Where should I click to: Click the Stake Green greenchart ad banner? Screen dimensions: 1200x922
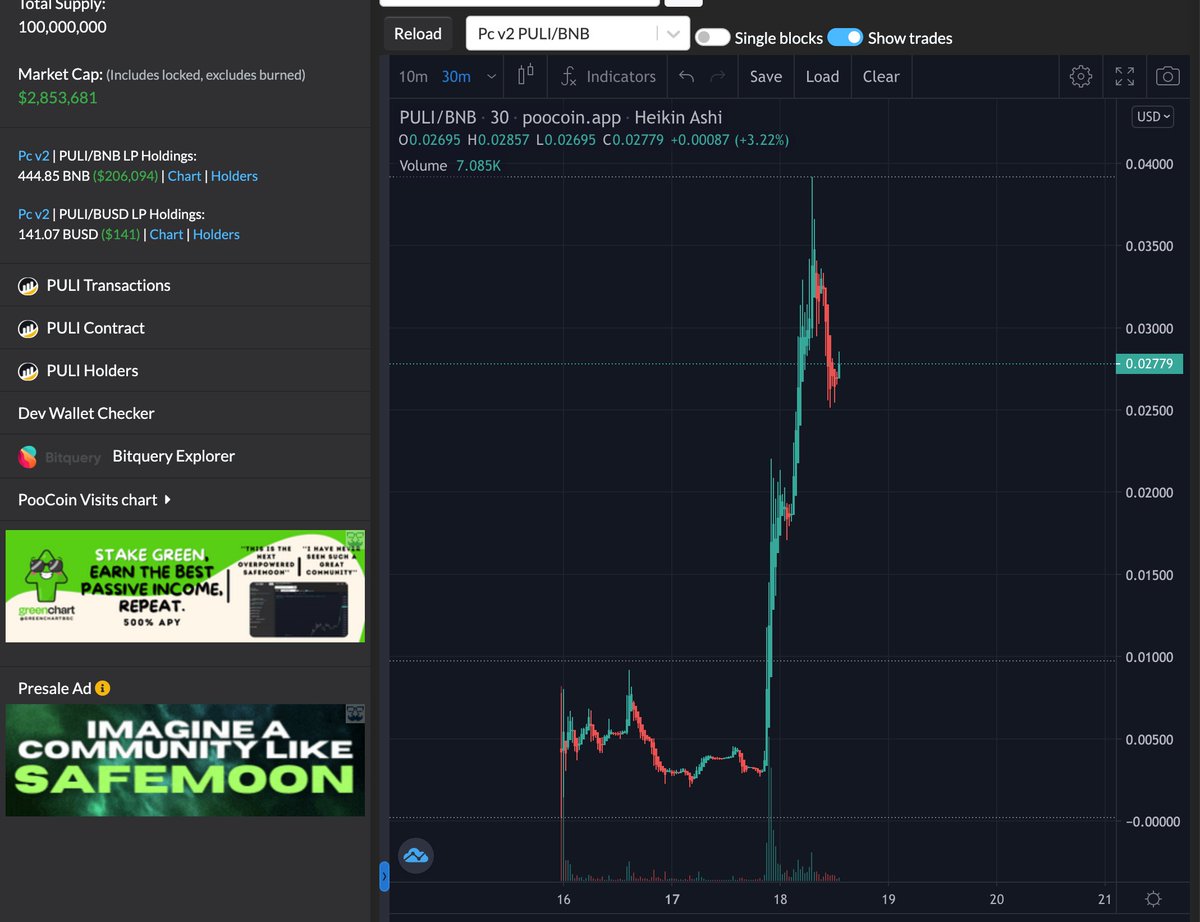[x=185, y=586]
